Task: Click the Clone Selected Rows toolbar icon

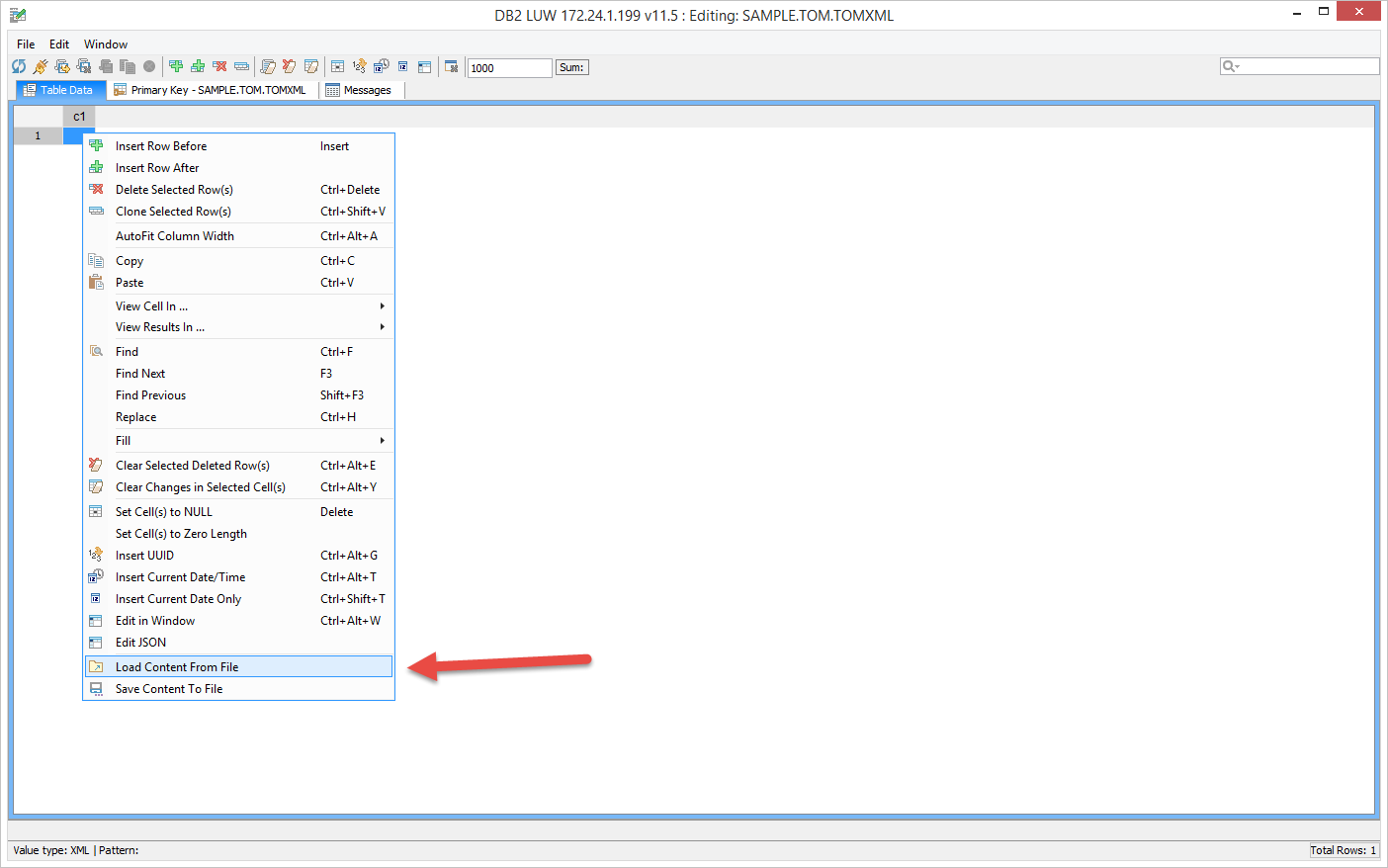Action: [241, 66]
